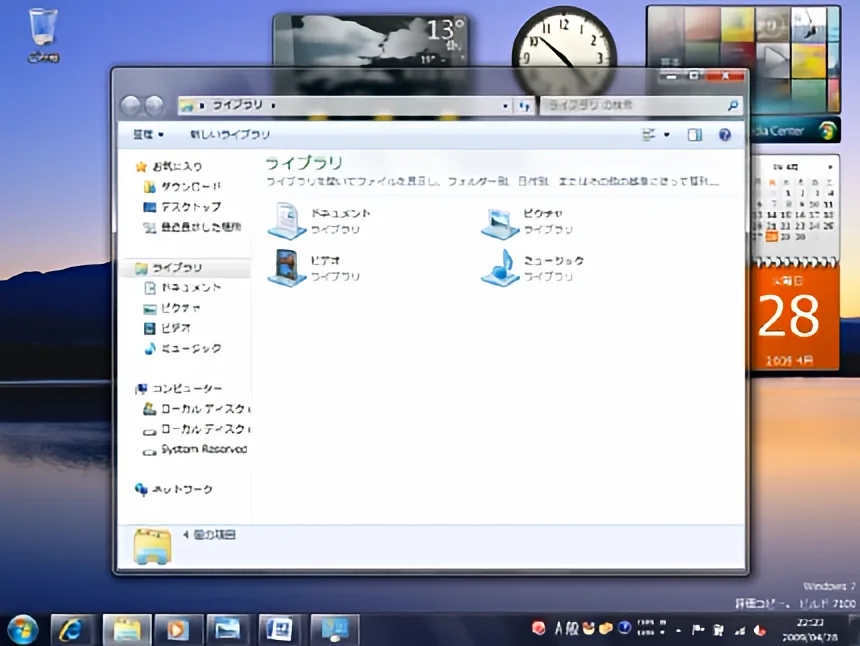The image size is (860, 646).
Task: Toggle the preview pane button
Action: [695, 135]
